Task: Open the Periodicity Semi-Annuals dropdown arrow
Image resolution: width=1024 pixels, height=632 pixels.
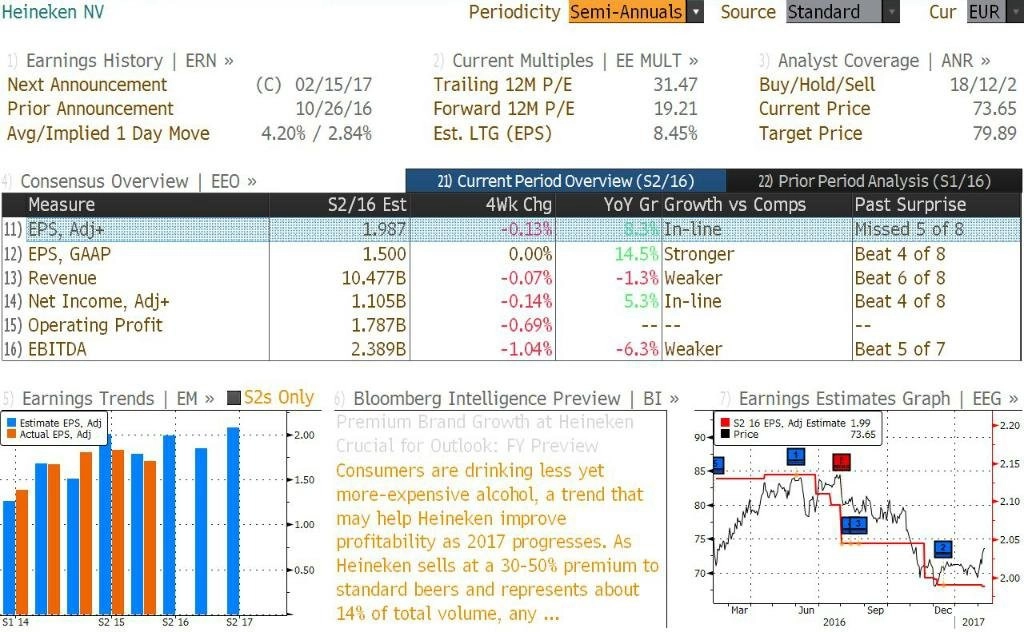Action: 695,12
